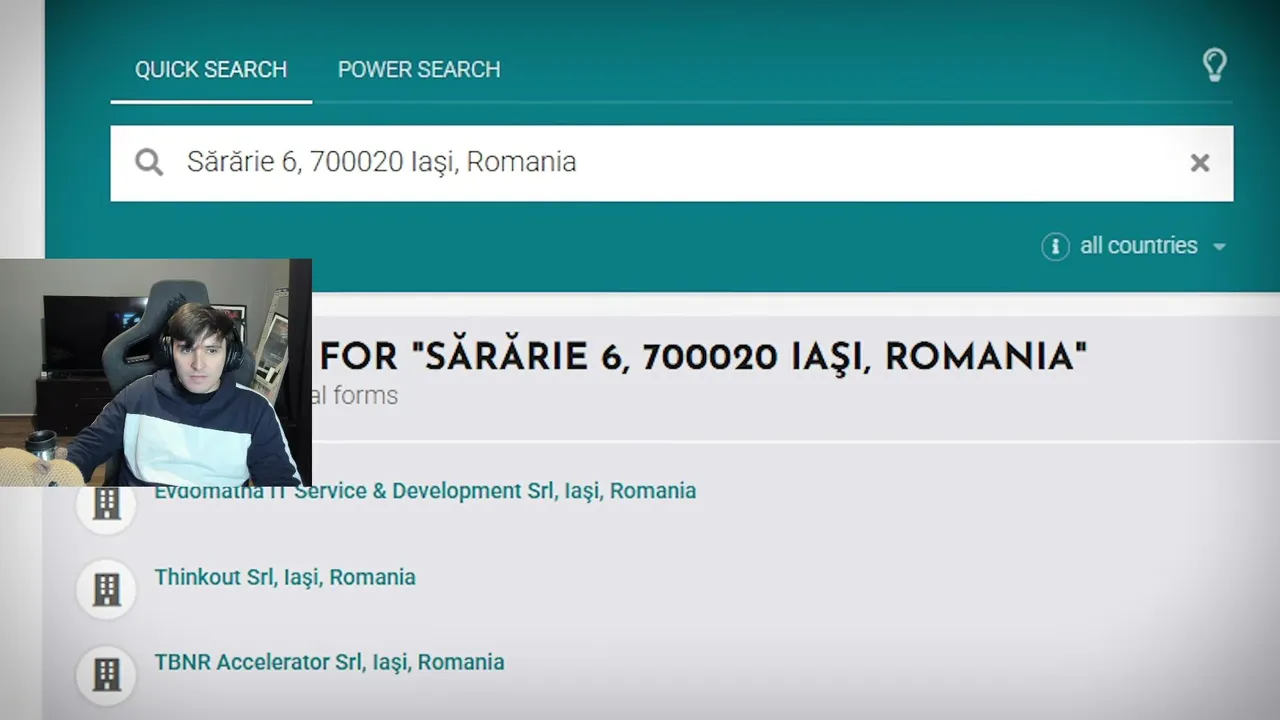
Task: Click the info icon beside all countries
Action: 1055,246
